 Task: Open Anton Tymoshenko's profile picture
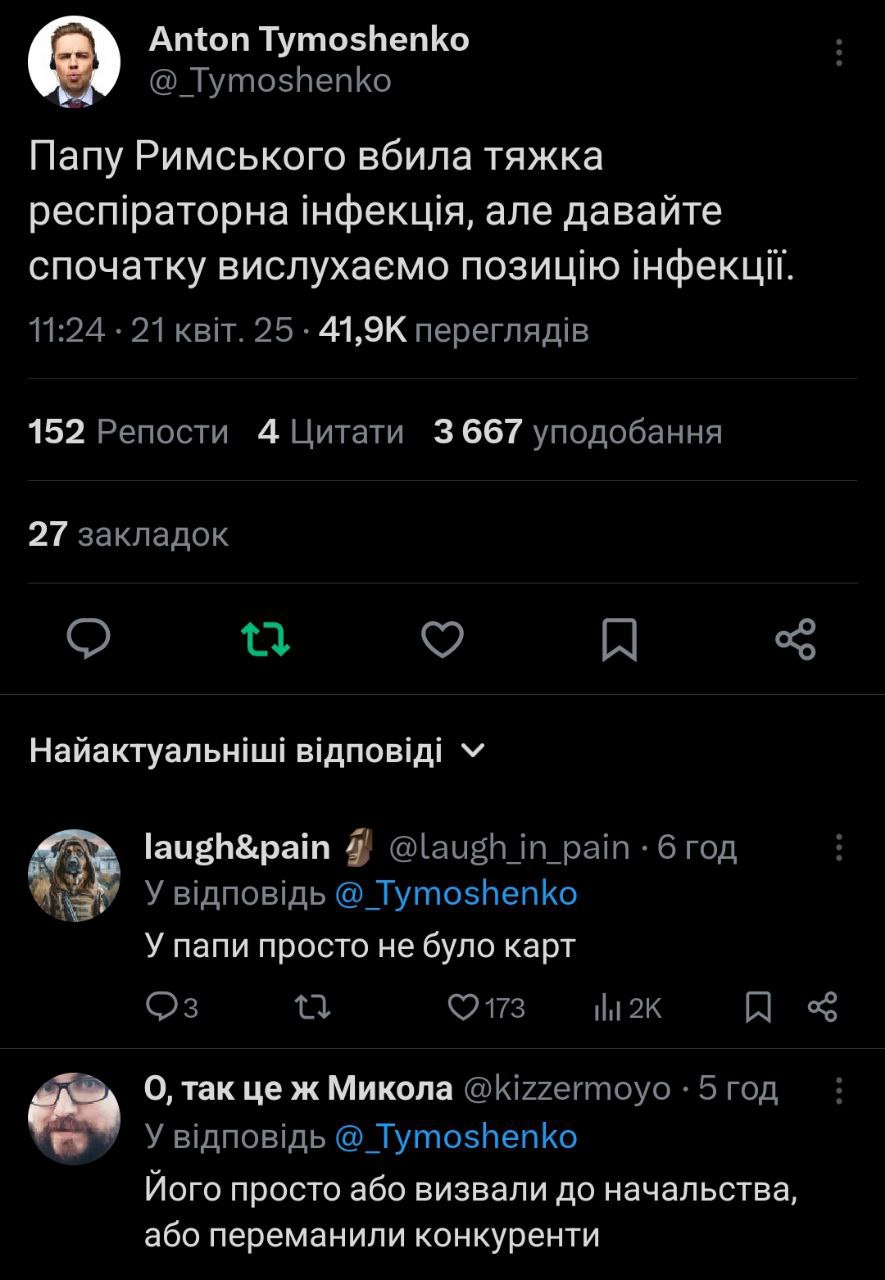[73, 62]
